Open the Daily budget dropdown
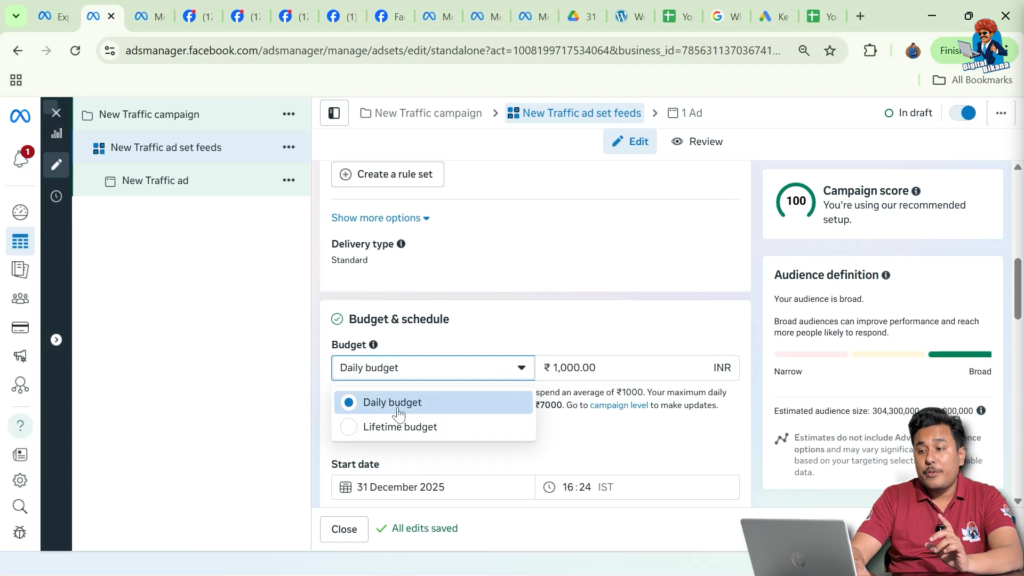The width and height of the screenshot is (1024, 576). [432, 367]
